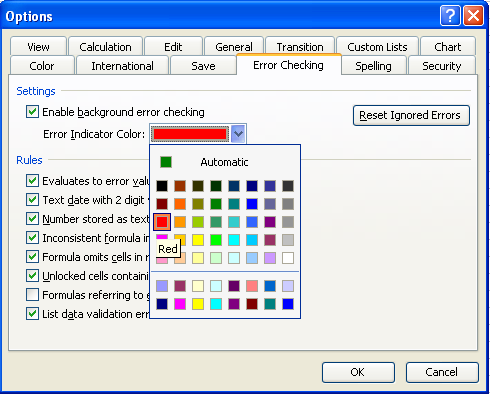Select the Ocean Blue swatch beside Coral
The image size is (490, 394).
270,286
